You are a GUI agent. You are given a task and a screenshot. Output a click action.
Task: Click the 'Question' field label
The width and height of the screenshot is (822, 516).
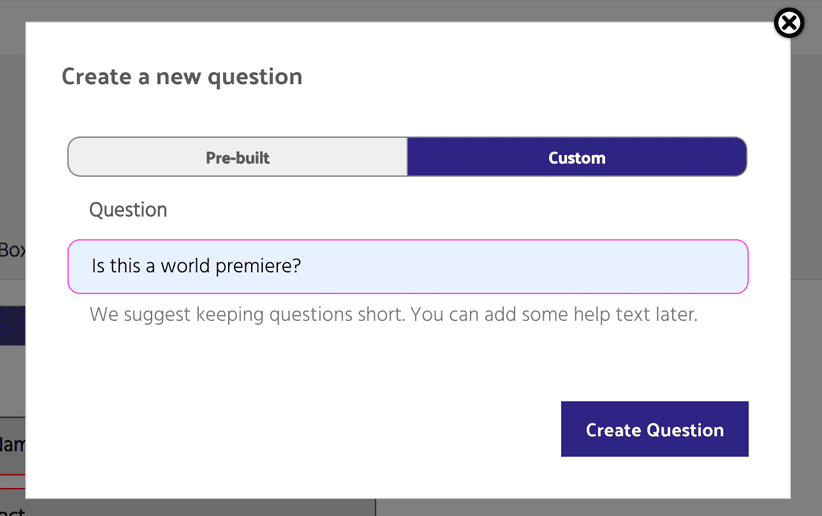pyautogui.click(x=128, y=210)
